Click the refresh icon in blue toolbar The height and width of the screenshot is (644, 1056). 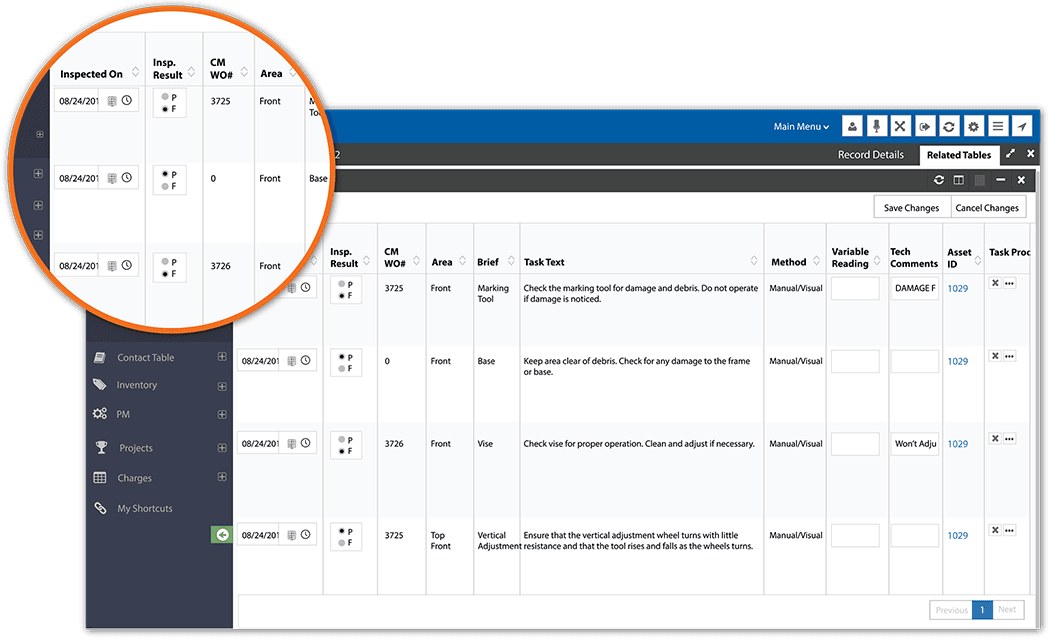tap(949, 126)
